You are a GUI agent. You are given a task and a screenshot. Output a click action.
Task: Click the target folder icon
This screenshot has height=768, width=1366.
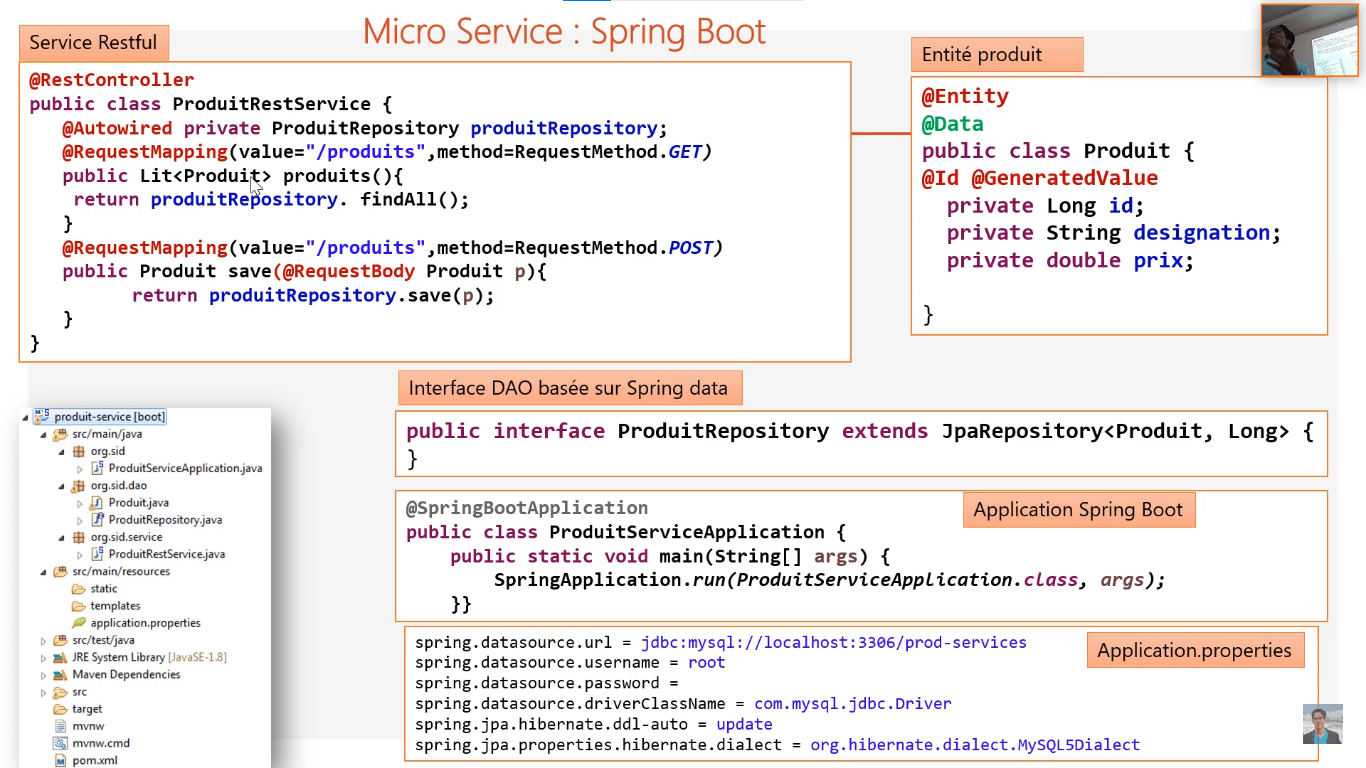[61, 709]
